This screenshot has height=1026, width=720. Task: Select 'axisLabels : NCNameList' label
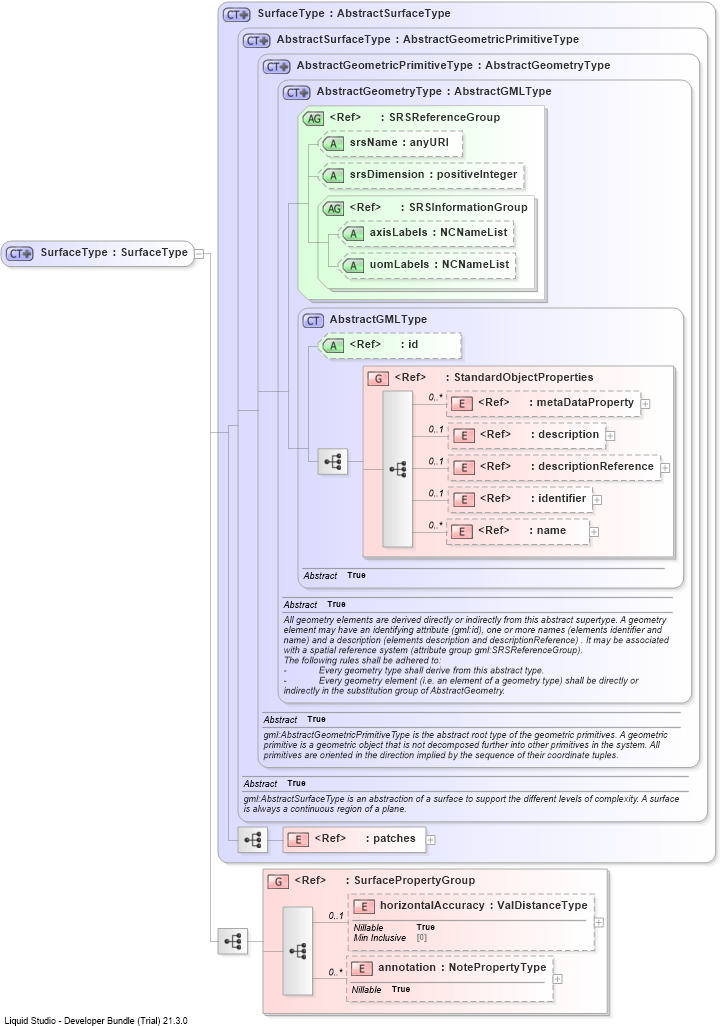pos(439,232)
